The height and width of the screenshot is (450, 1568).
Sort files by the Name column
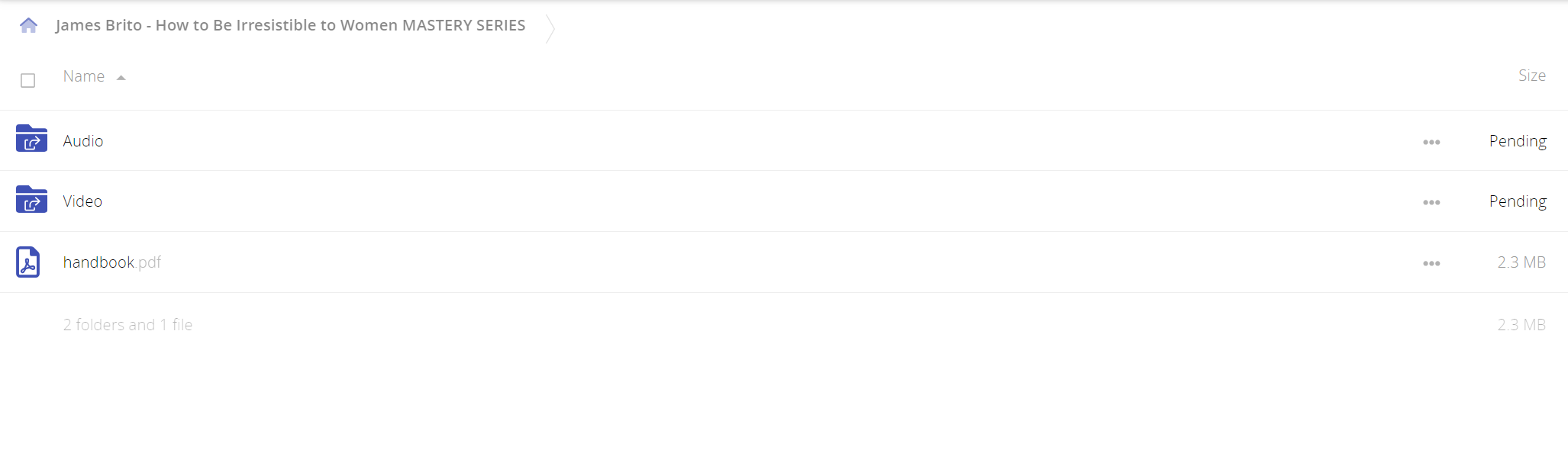(84, 76)
